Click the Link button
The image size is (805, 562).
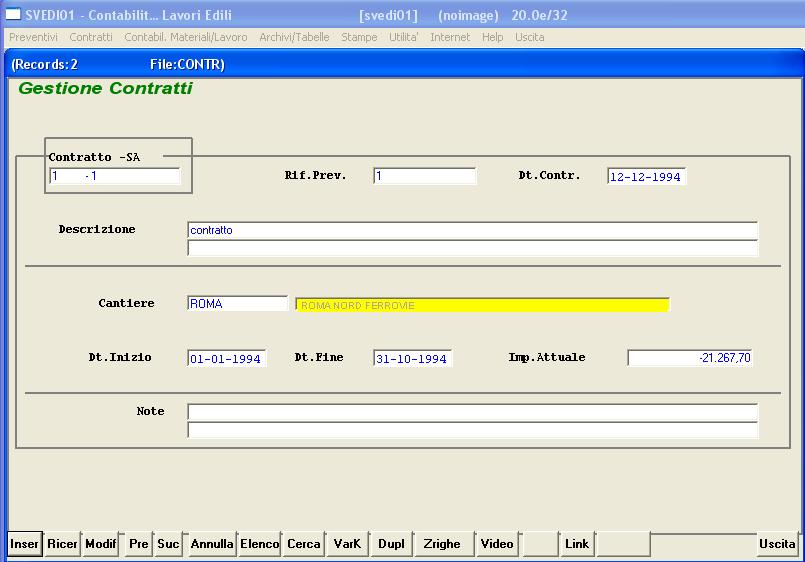tap(577, 544)
